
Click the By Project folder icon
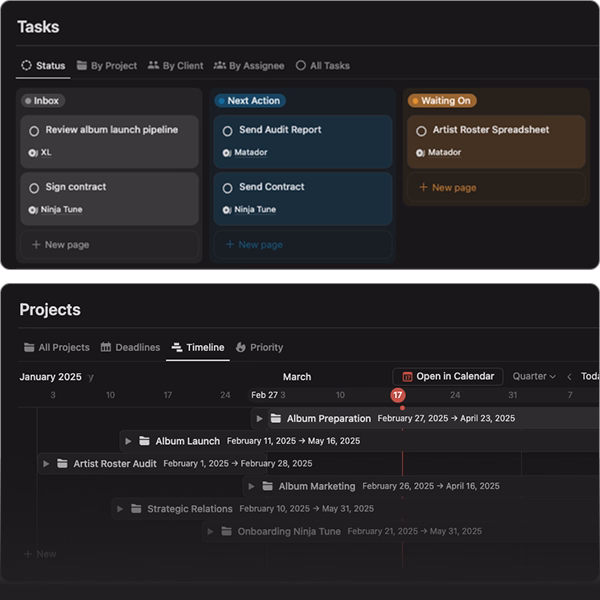[x=82, y=65]
